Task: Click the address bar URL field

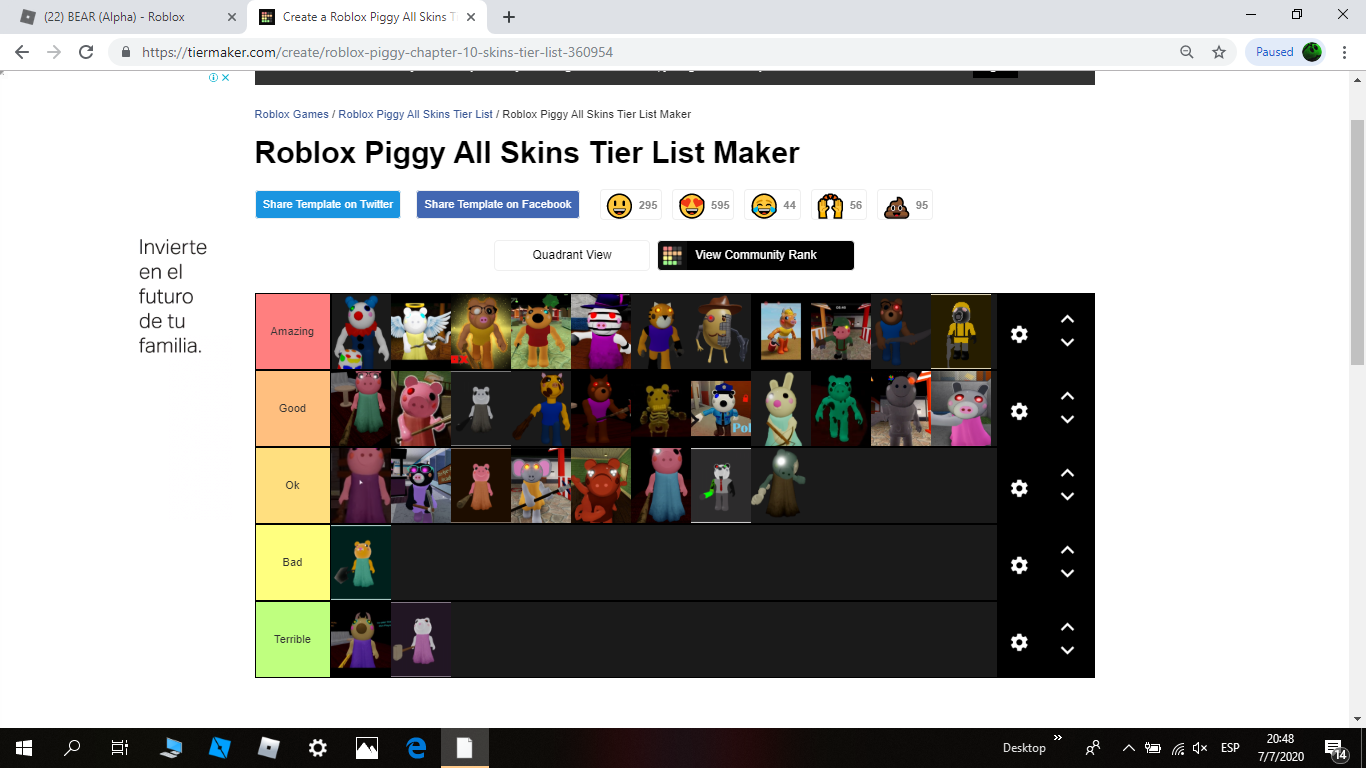Action: [640, 52]
